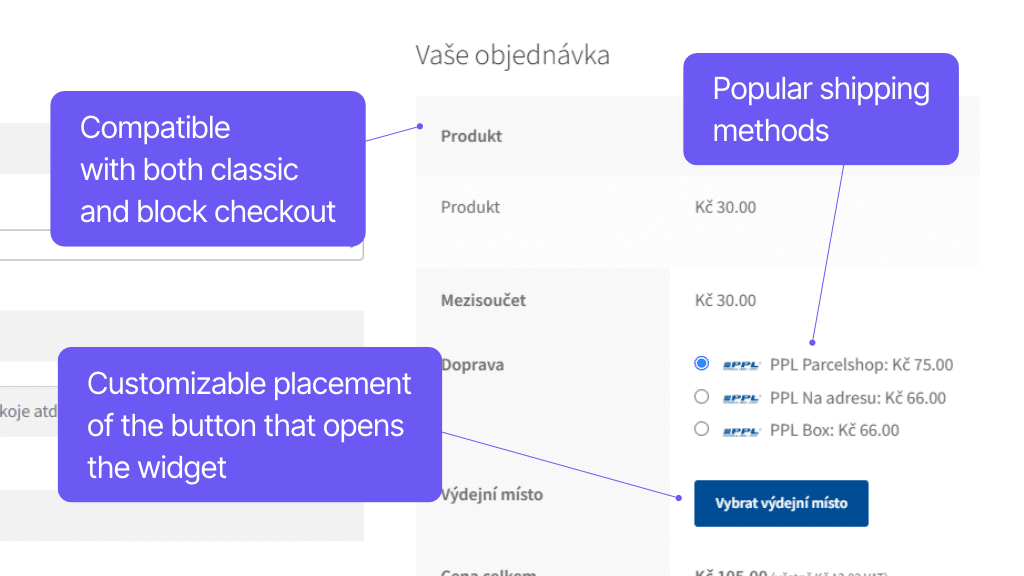
Task: Select the PPL Parcelshop shipping radio button
Action: (701, 363)
